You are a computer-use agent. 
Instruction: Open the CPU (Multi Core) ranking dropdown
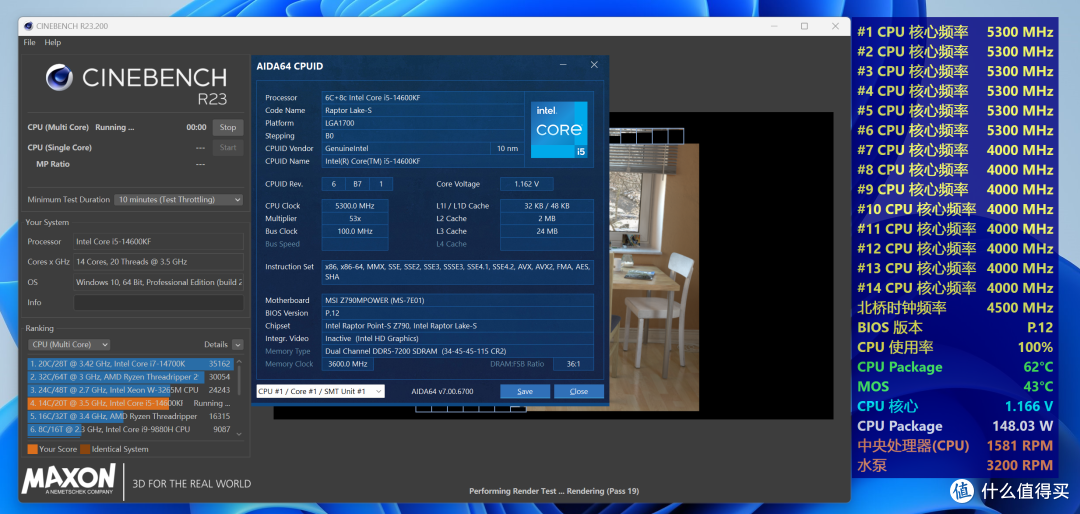(69, 345)
